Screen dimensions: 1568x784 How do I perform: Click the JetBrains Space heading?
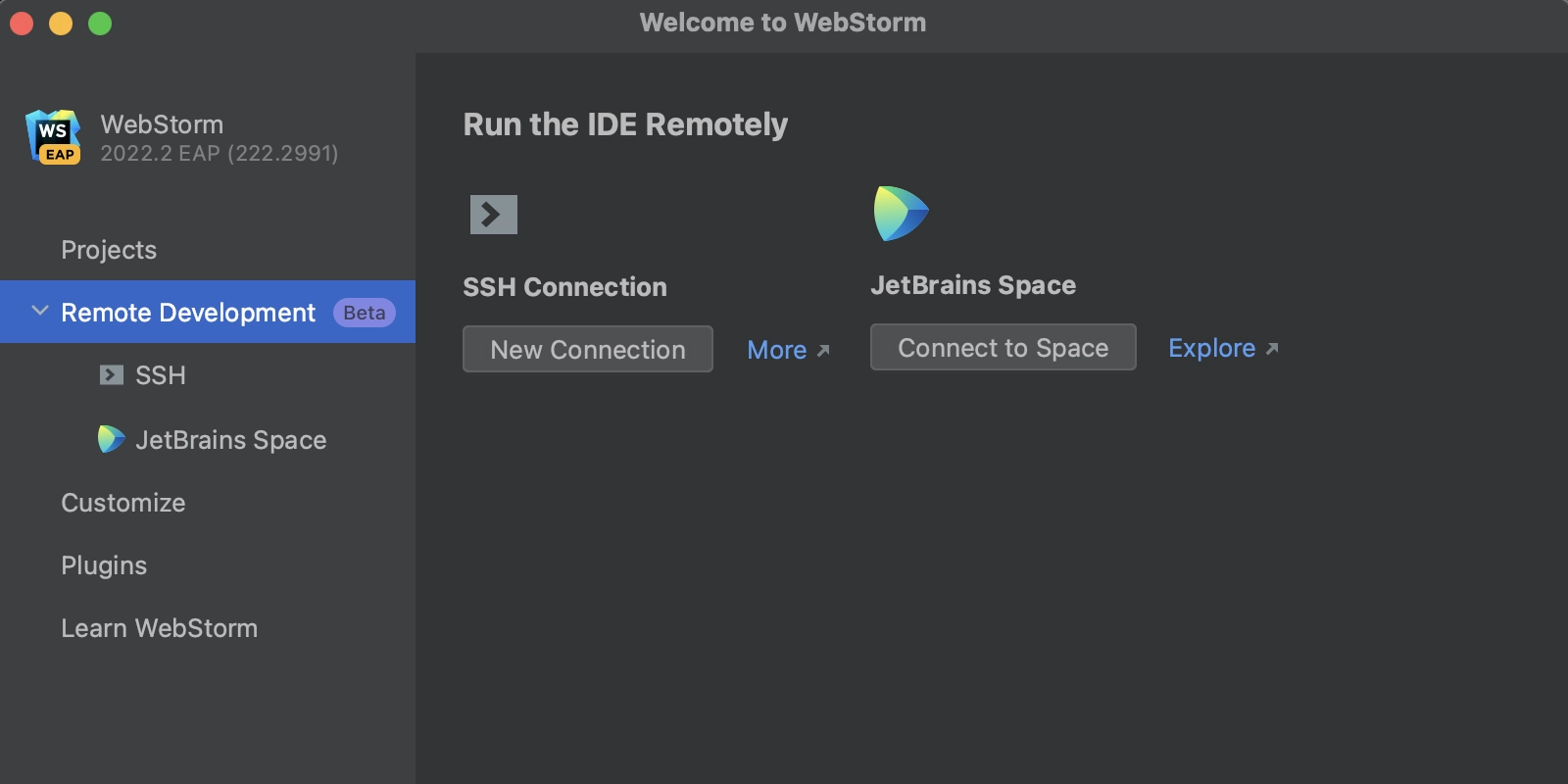click(x=973, y=285)
